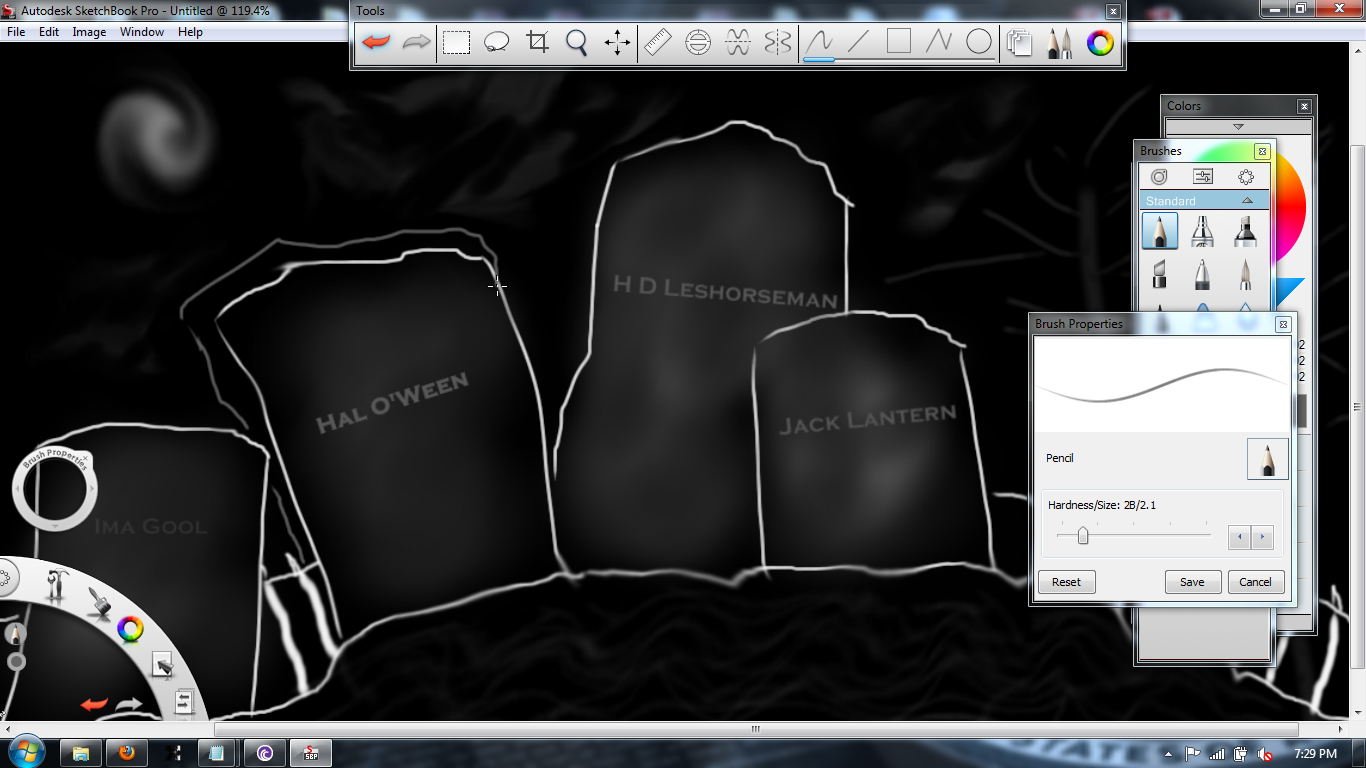Image resolution: width=1366 pixels, height=768 pixels.
Task: Select the Chisel tip pen brush
Action: [x=1159, y=274]
